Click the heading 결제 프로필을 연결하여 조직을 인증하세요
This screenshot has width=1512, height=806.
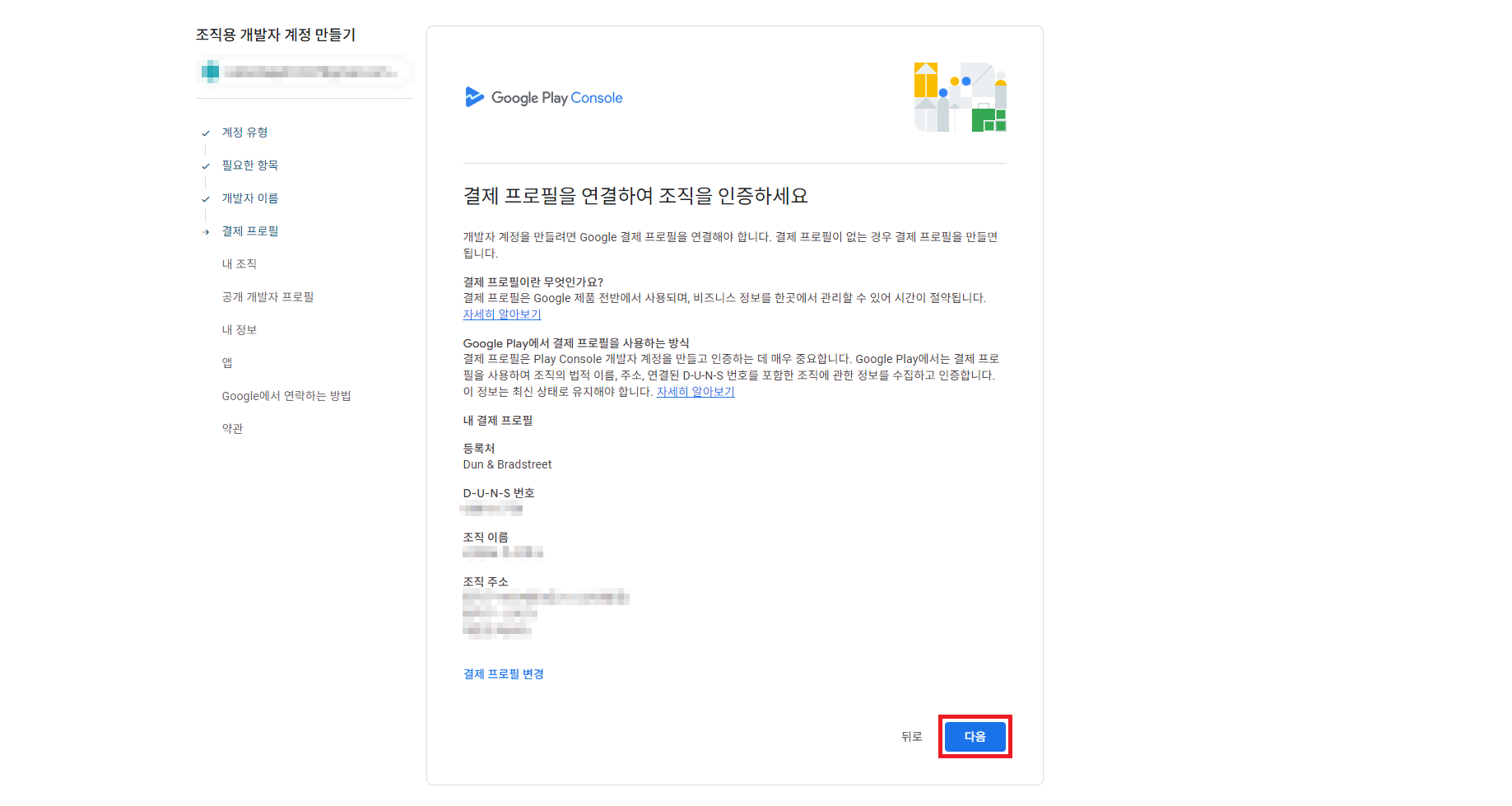point(635,196)
